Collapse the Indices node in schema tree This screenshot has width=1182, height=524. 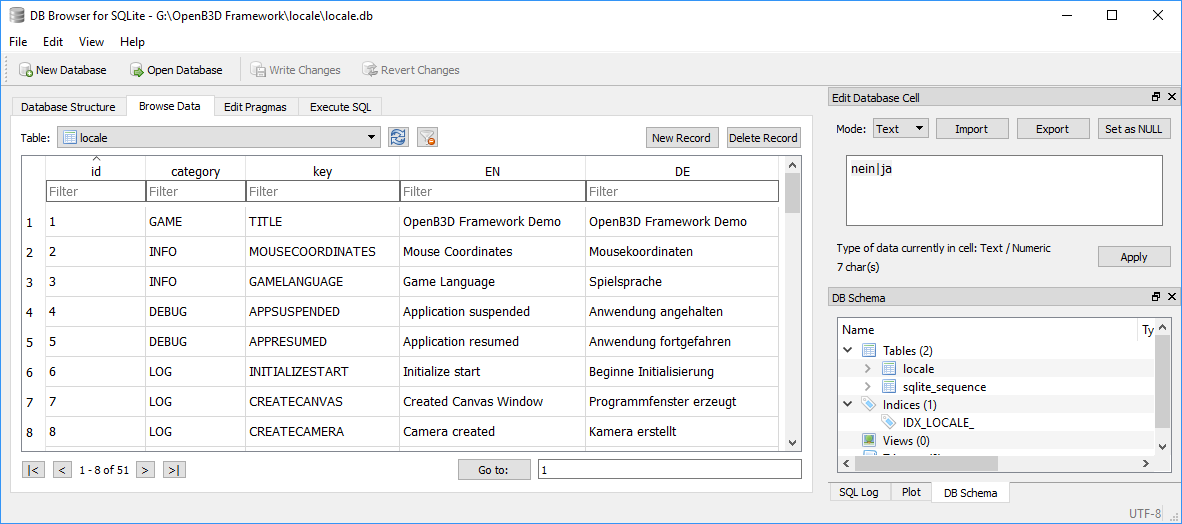pos(848,405)
